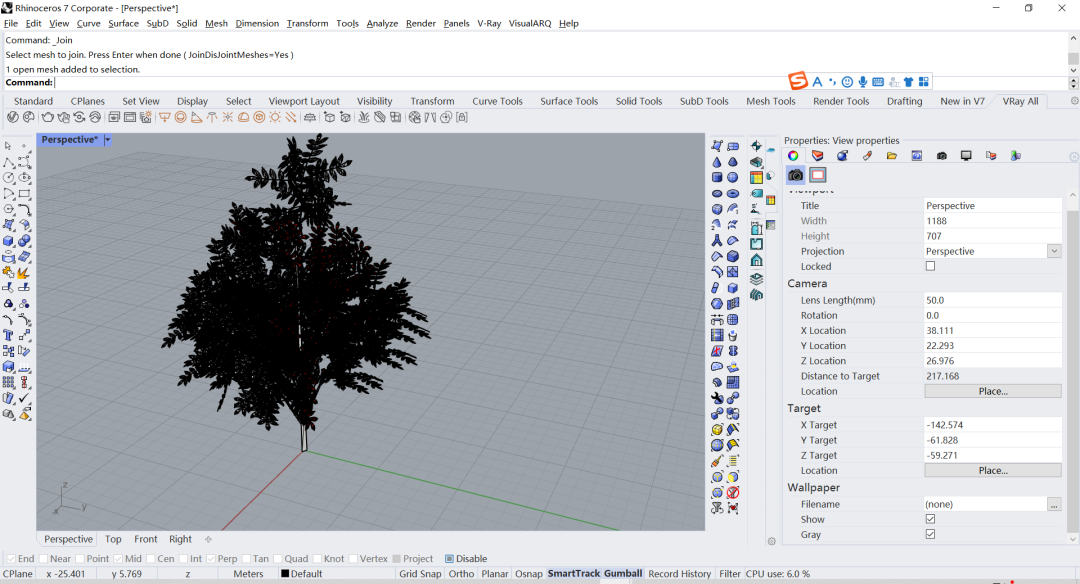
Task: Open the Display monitor panel icon
Action: (x=966, y=156)
